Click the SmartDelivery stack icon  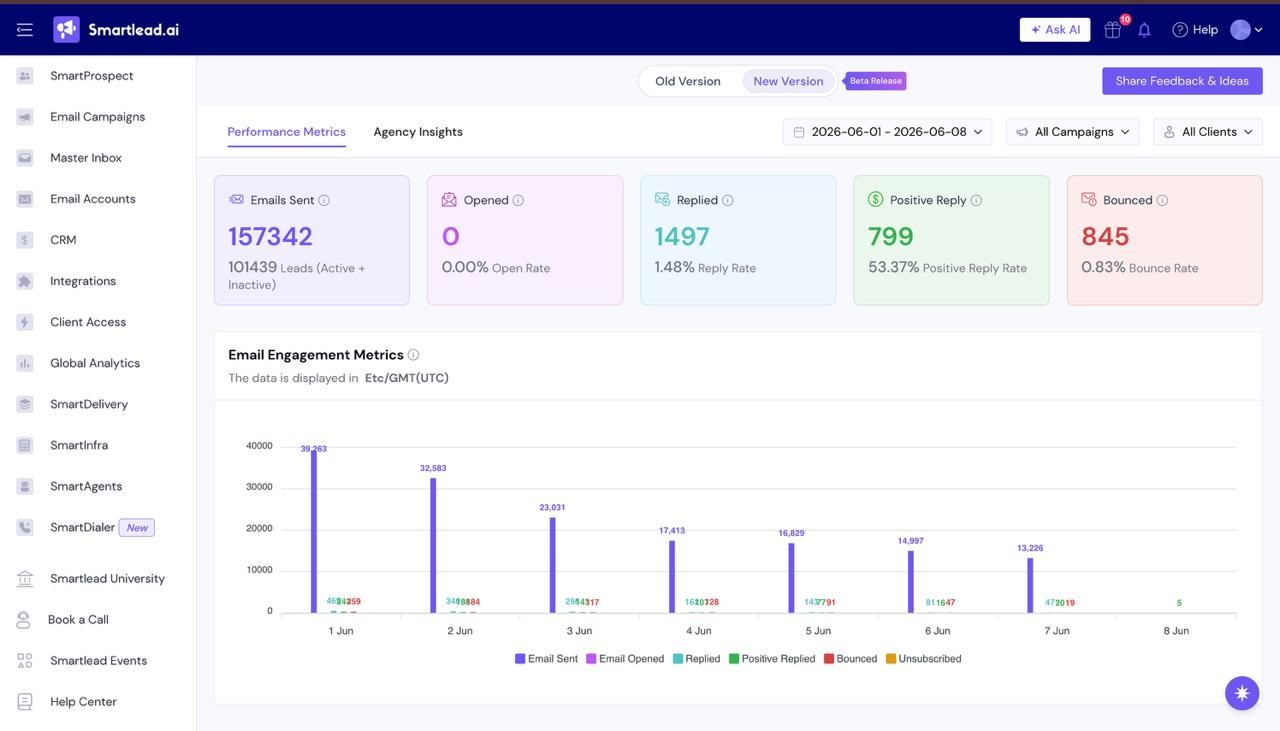click(x=25, y=404)
